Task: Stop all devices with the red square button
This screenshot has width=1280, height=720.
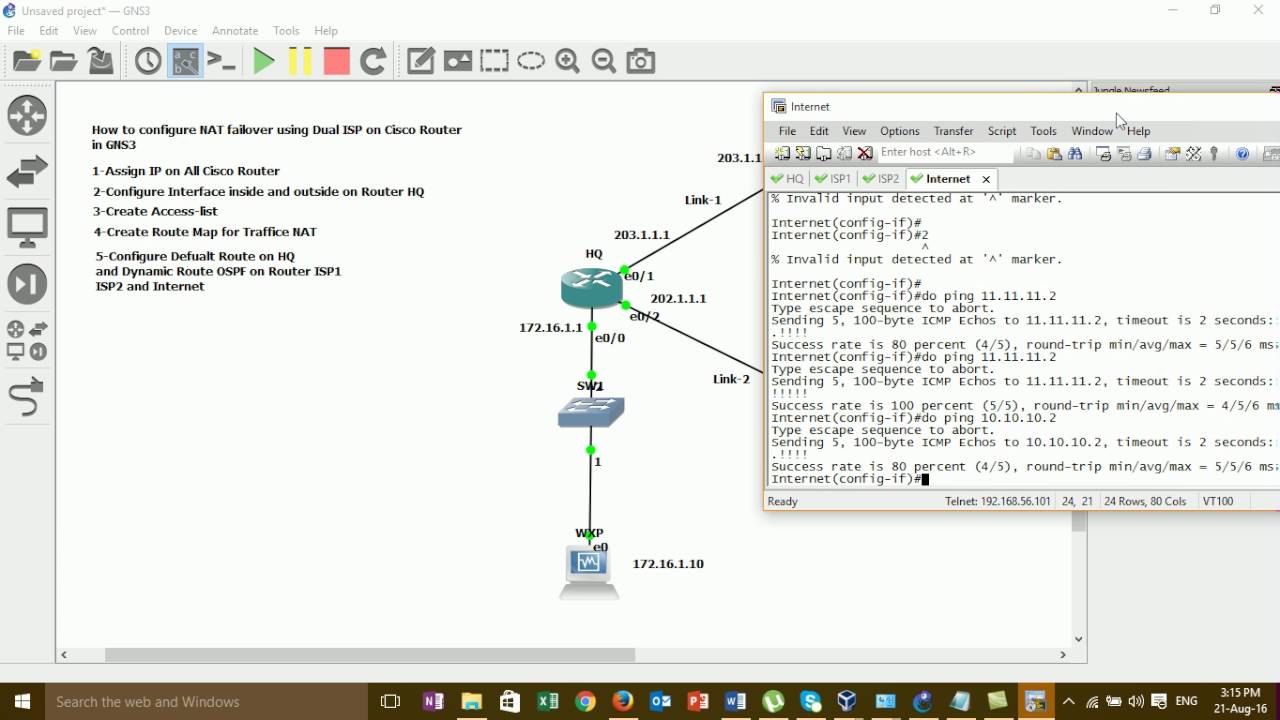Action: point(337,61)
